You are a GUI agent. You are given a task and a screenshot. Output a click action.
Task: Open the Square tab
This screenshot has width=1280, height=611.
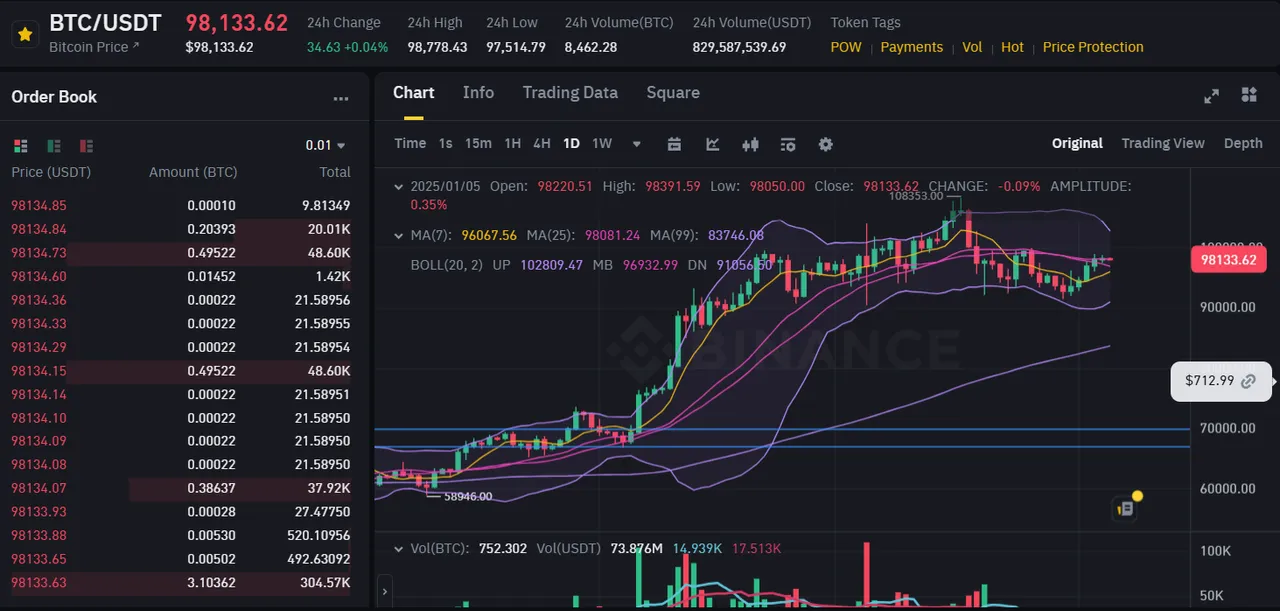[673, 93]
